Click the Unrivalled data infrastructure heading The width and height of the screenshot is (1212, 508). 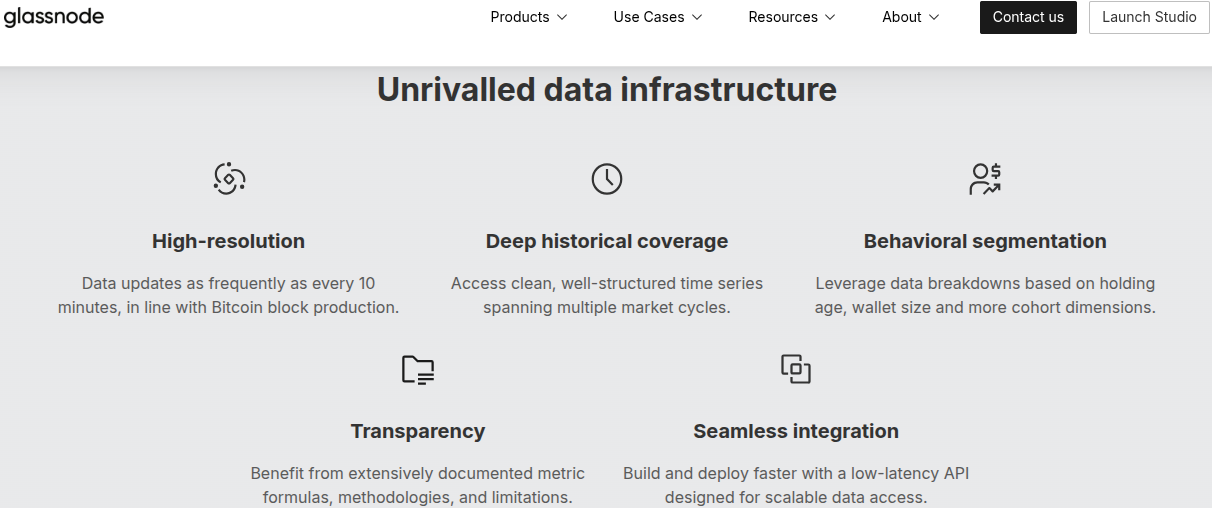pyautogui.click(x=606, y=90)
